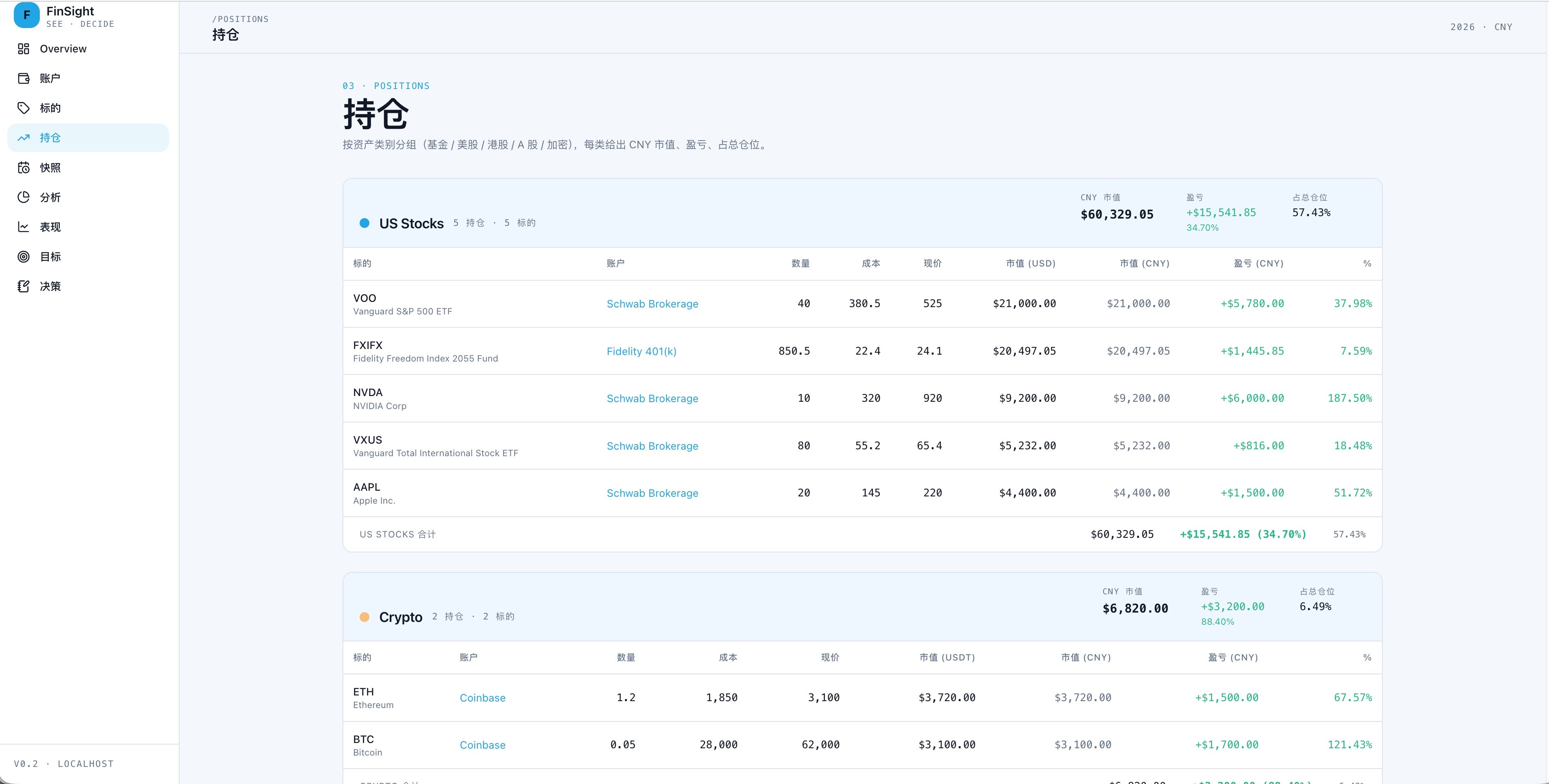Click US Stocks 标的 column header
Image resolution: width=1549 pixels, height=784 pixels.
click(x=362, y=263)
